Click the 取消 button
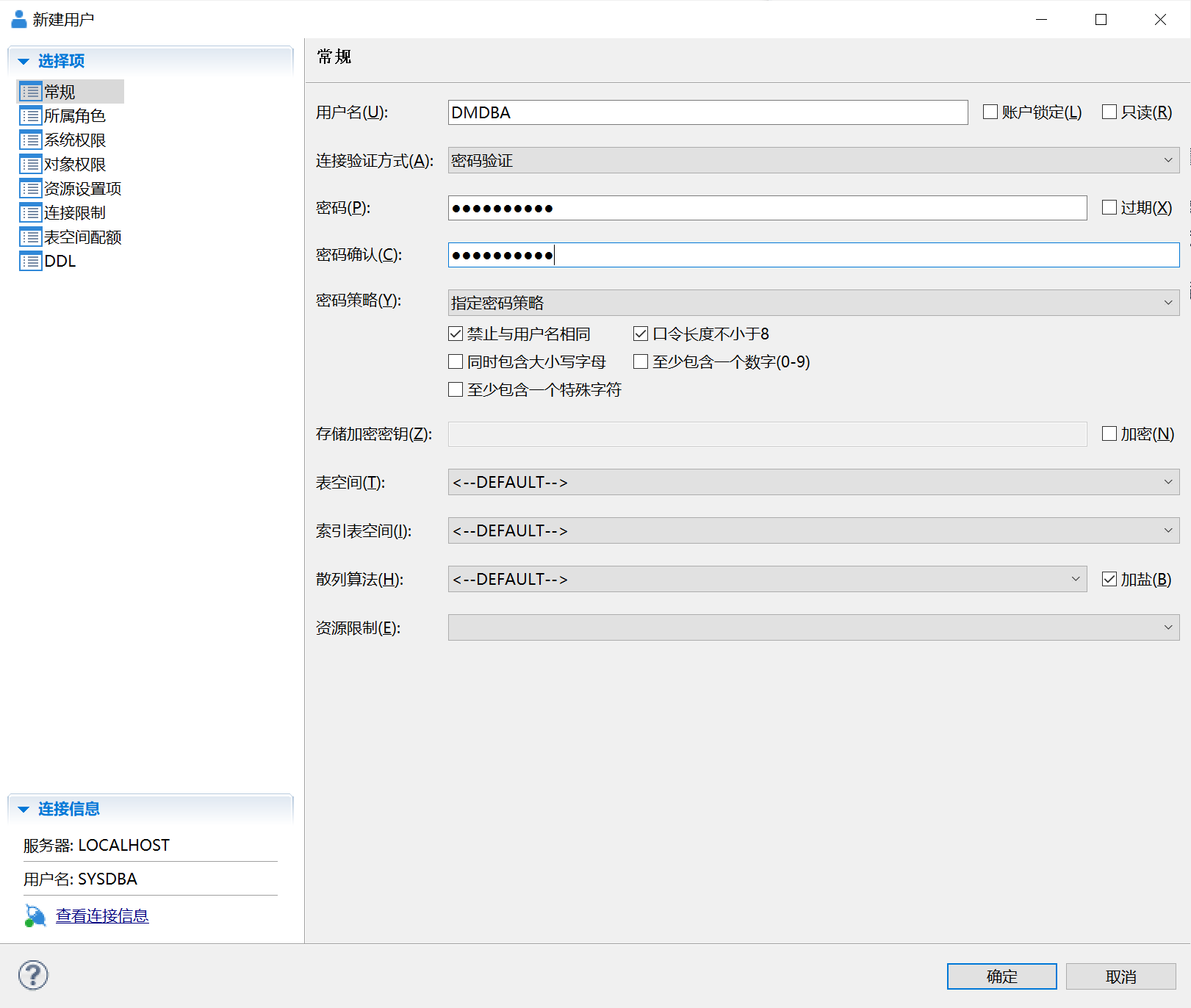 pos(1121,976)
